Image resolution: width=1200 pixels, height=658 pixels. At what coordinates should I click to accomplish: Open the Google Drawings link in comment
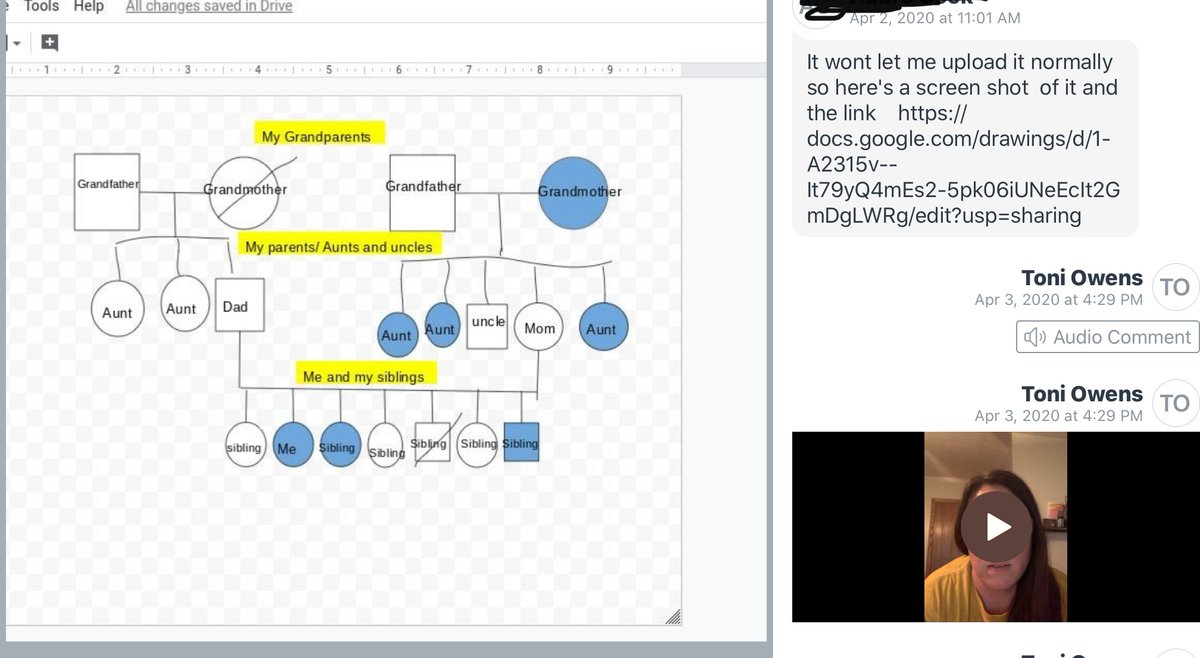963,164
